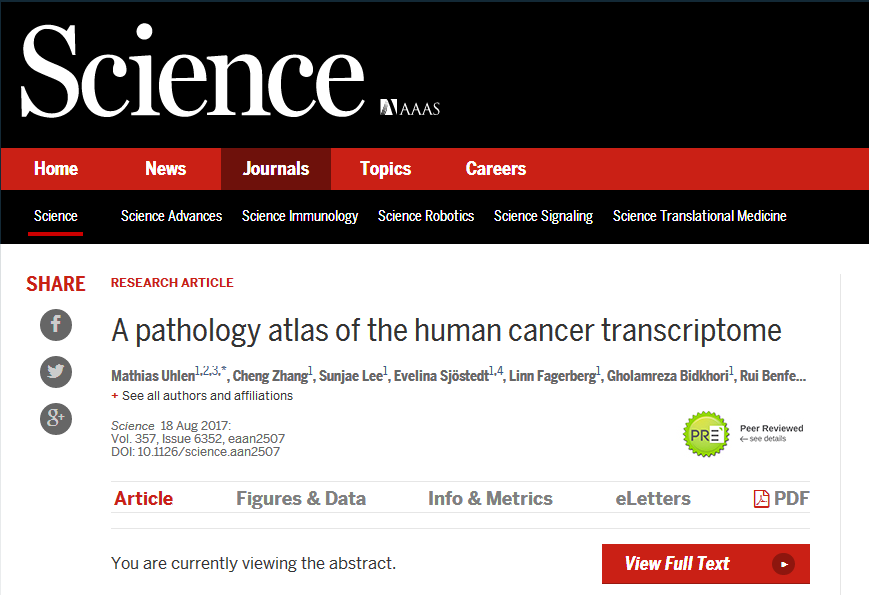Screen dimensions: 869x595
Task: Open Science Translational Medicine link
Action: [700, 216]
